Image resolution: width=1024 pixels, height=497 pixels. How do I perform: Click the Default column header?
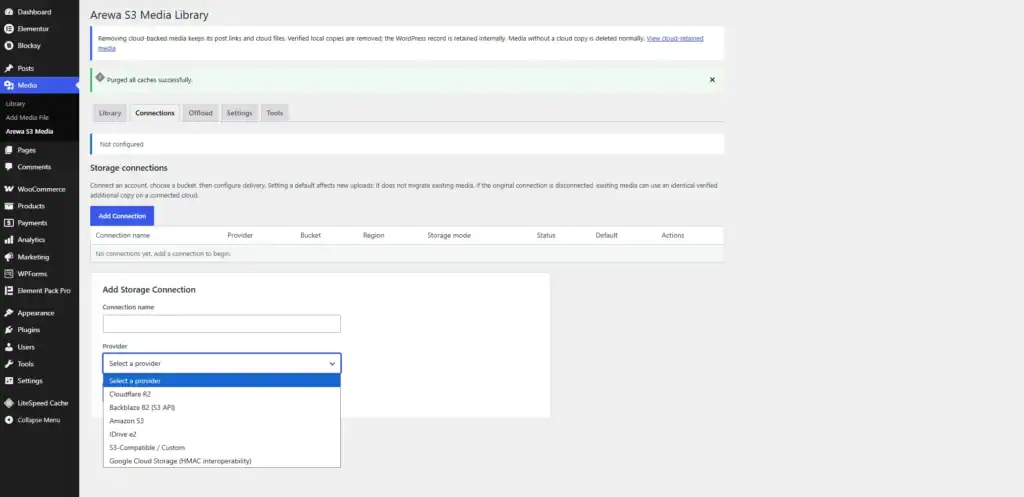pos(606,235)
